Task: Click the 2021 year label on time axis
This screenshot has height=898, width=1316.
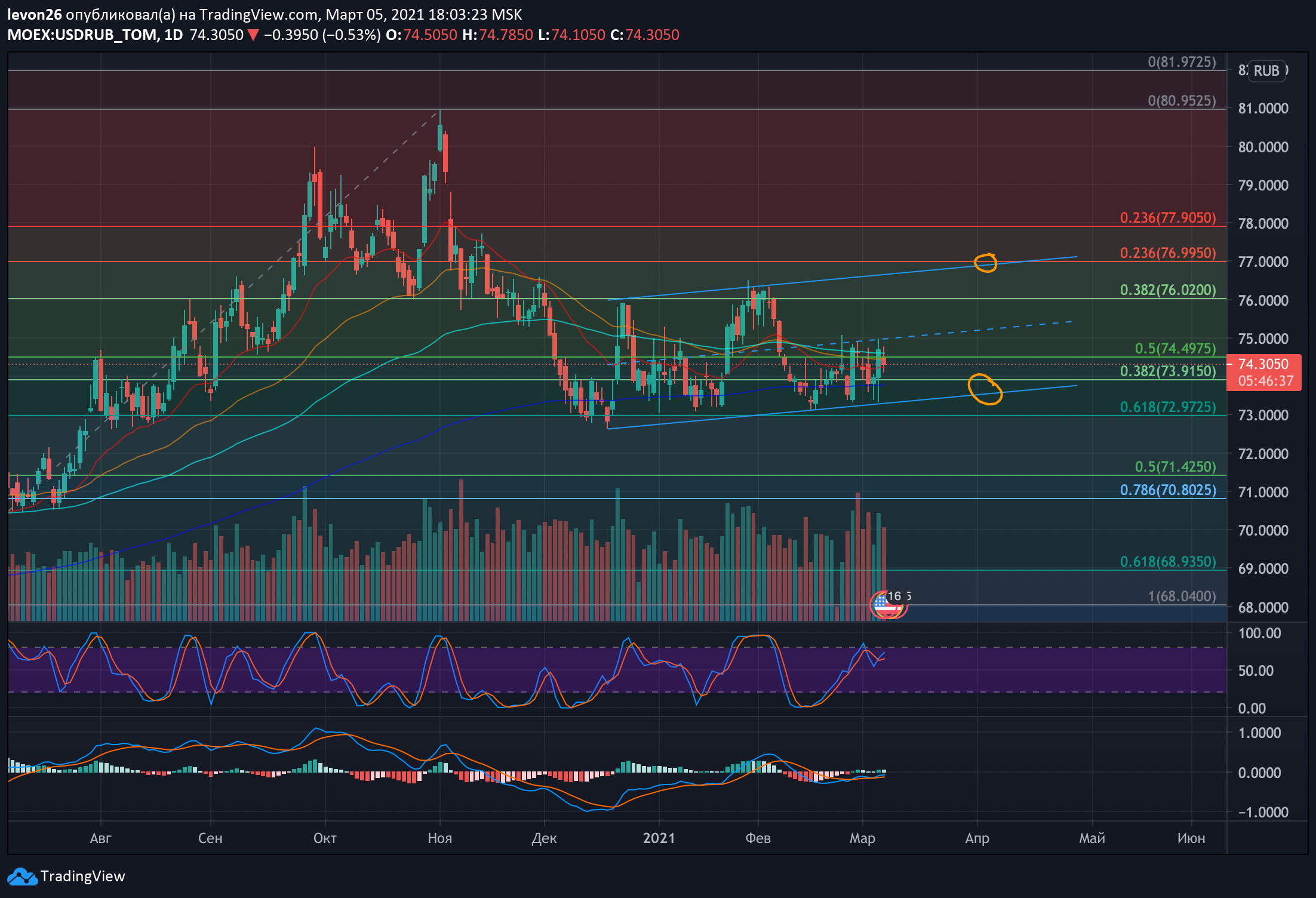Action: pyautogui.click(x=659, y=838)
